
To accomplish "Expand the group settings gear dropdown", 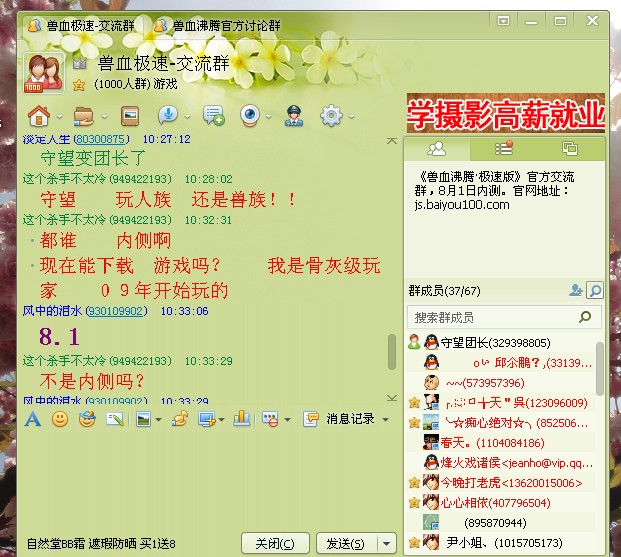I will 352,117.
